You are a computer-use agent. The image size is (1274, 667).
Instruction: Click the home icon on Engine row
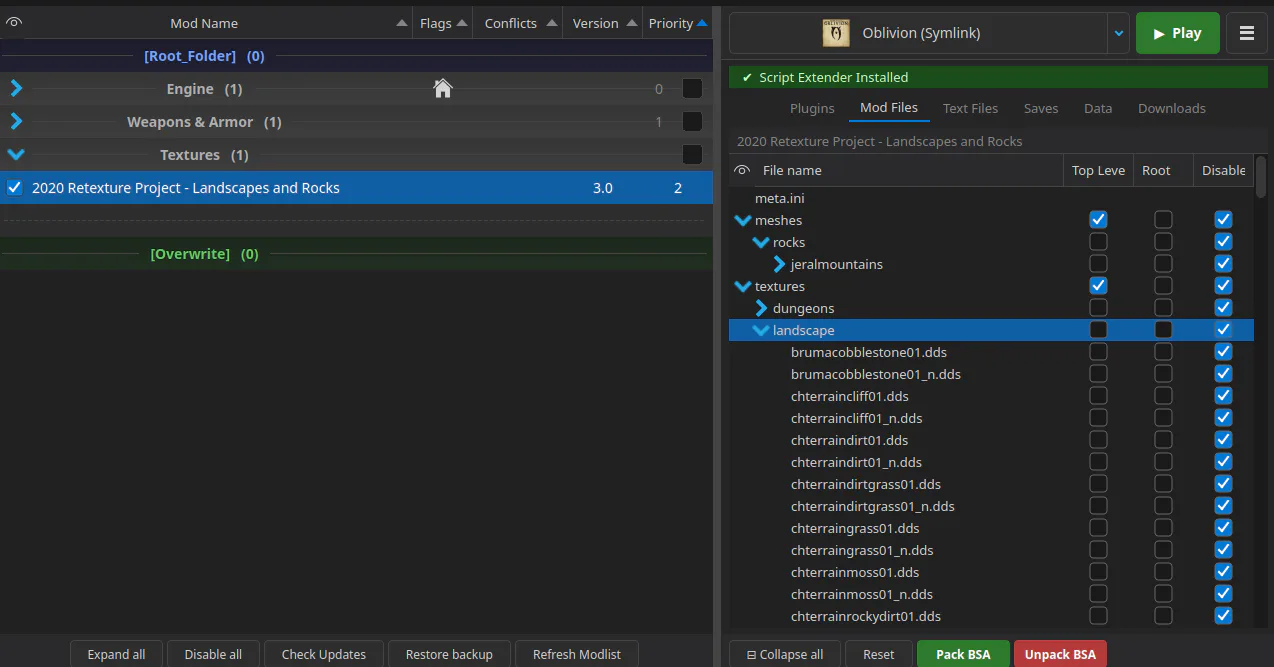point(443,89)
